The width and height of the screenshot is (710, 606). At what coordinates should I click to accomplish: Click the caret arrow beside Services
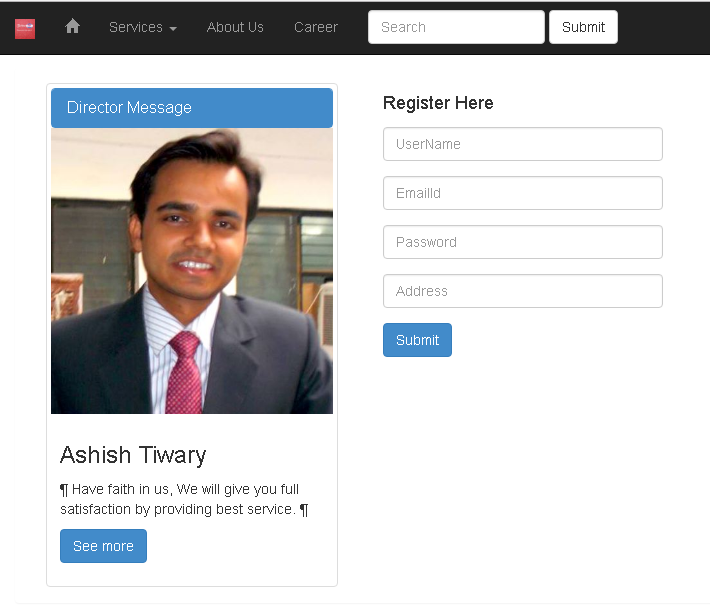(x=173, y=29)
